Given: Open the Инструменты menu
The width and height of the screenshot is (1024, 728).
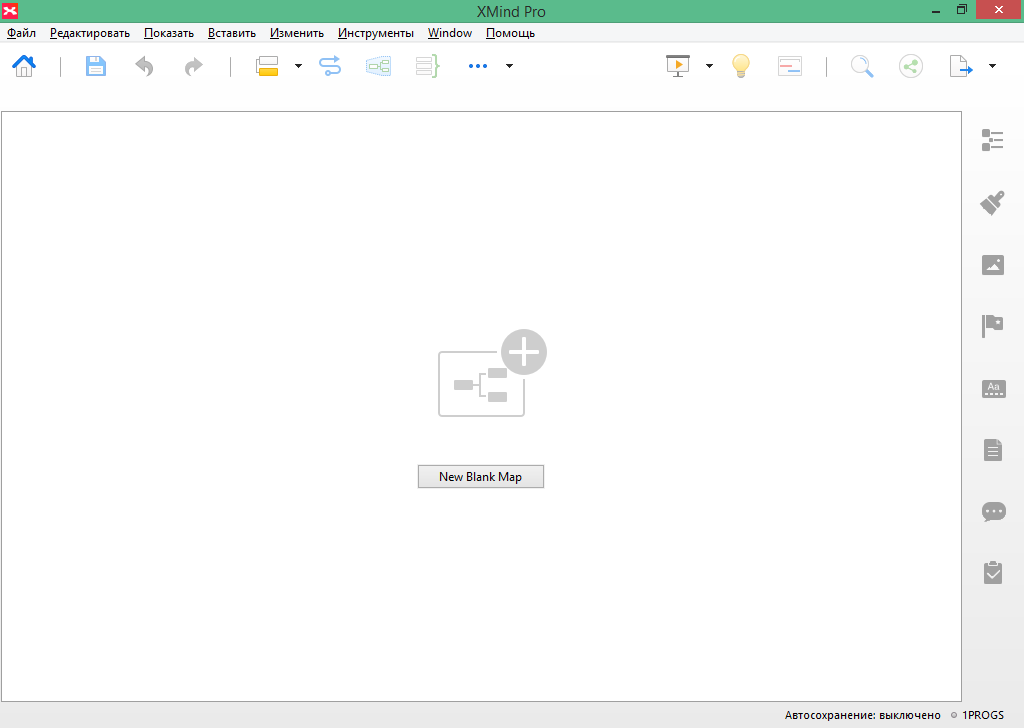Looking at the screenshot, I should pyautogui.click(x=375, y=33).
